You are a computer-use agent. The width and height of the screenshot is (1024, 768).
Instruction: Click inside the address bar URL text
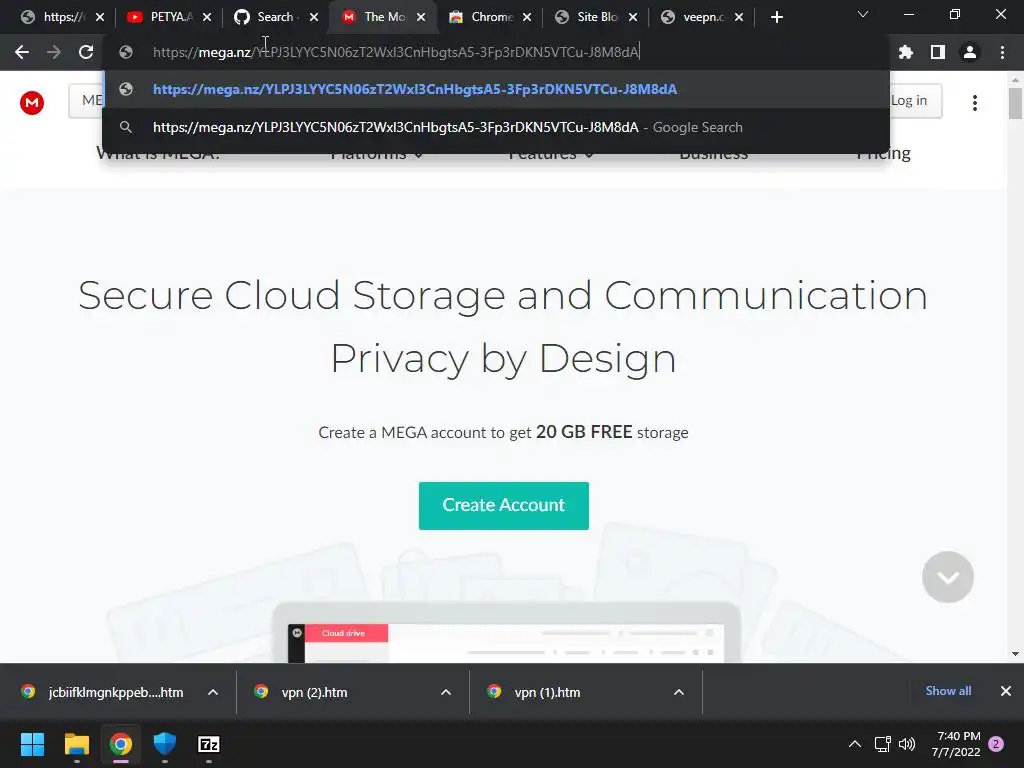click(x=396, y=52)
